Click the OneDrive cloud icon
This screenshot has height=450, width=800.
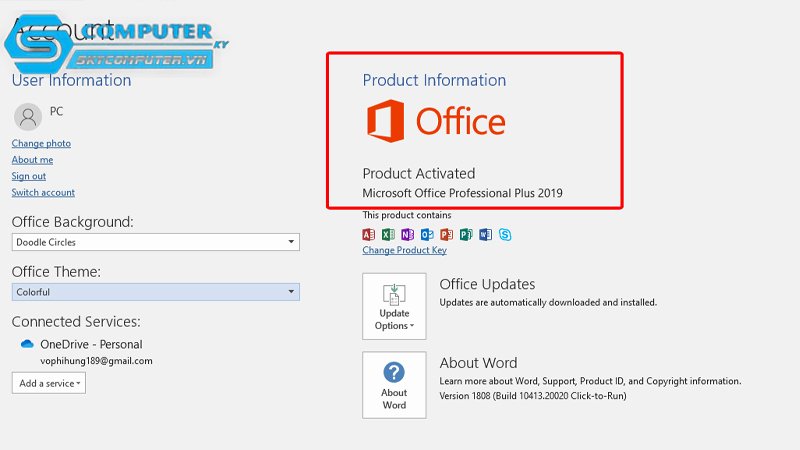27,344
